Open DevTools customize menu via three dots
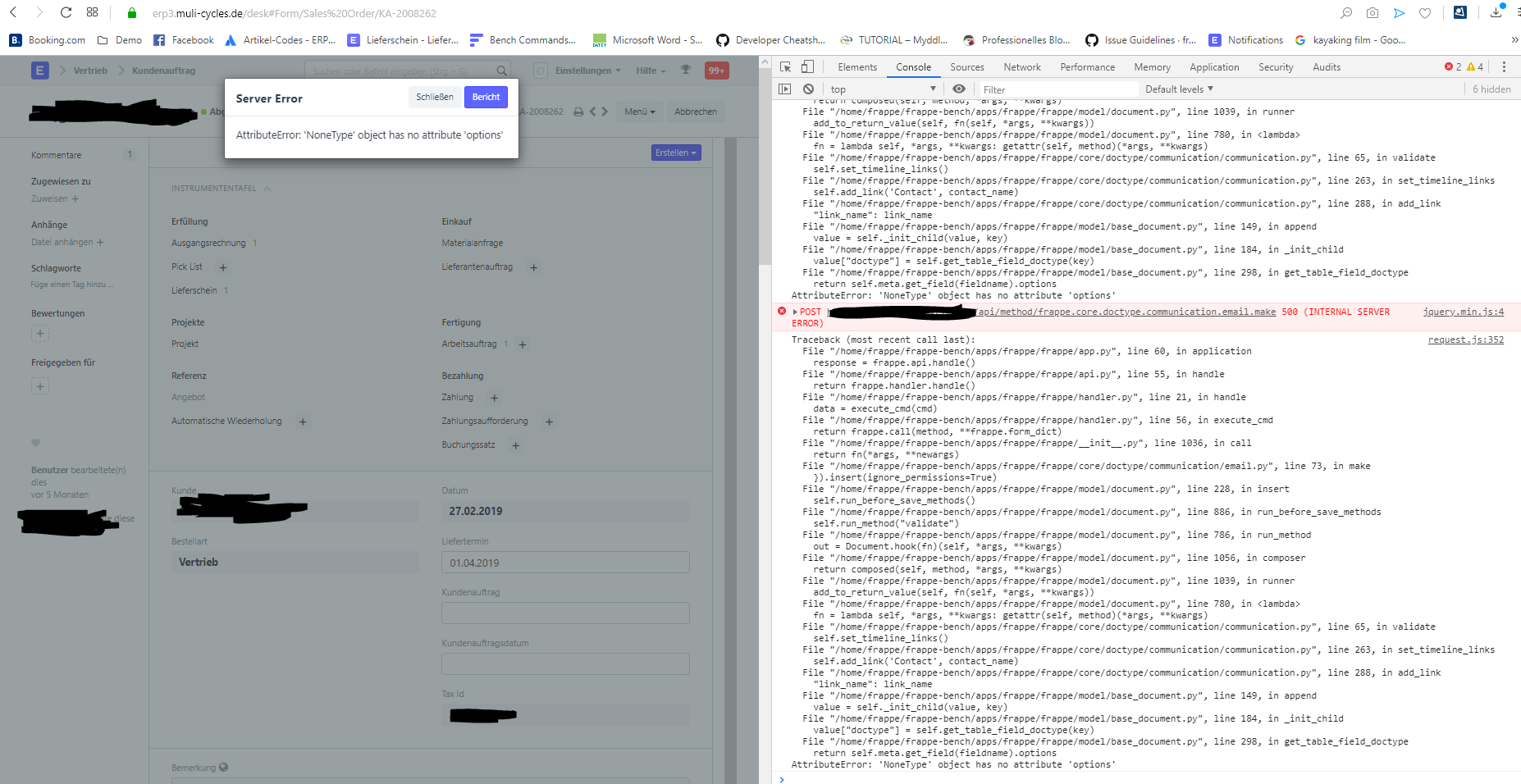 click(x=1504, y=66)
